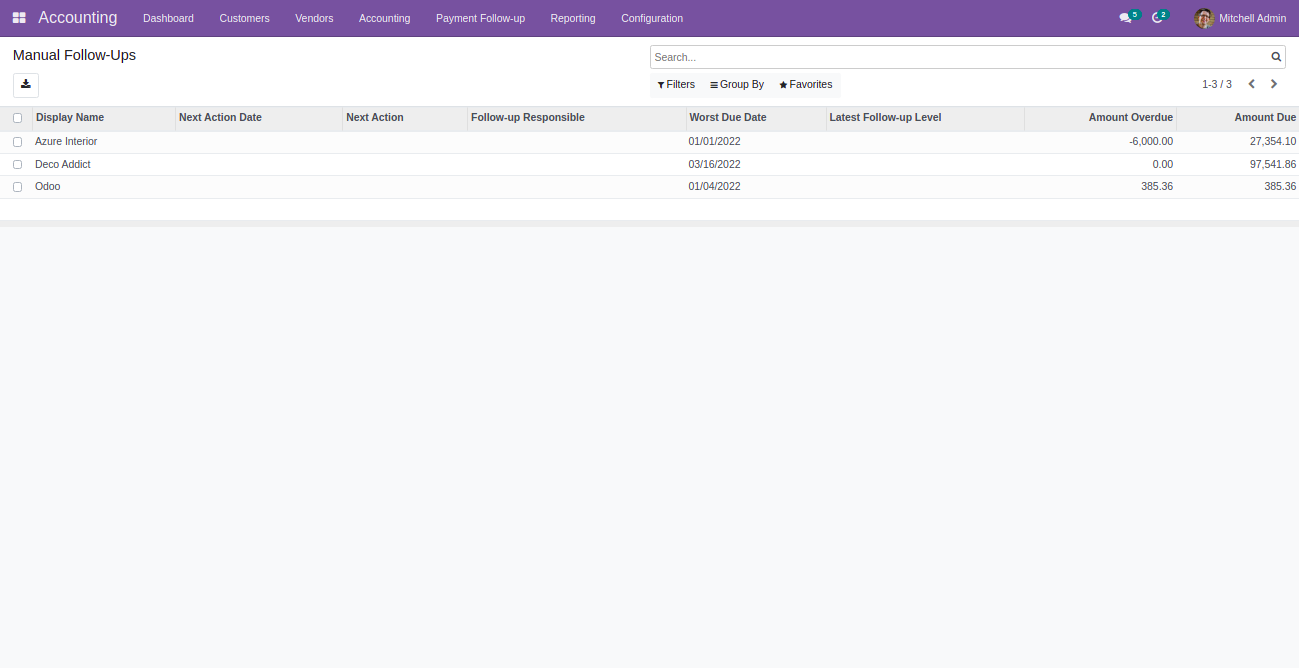1299x668 pixels.
Task: Toggle the select-all header checkbox
Action: (17, 118)
